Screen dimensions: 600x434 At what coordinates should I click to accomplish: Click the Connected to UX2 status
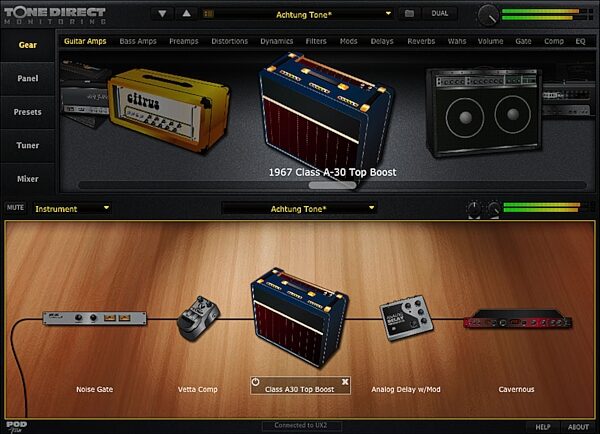pos(301,425)
